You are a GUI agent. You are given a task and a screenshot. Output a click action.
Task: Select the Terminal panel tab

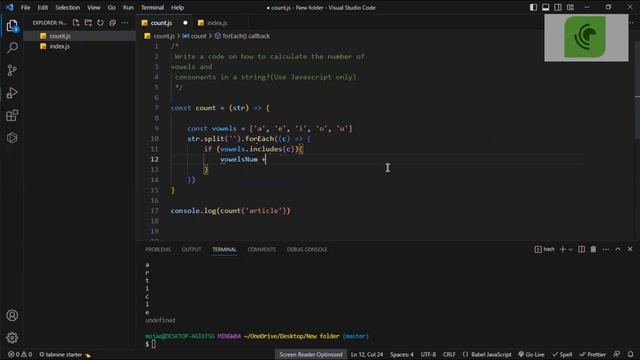tap(224, 249)
